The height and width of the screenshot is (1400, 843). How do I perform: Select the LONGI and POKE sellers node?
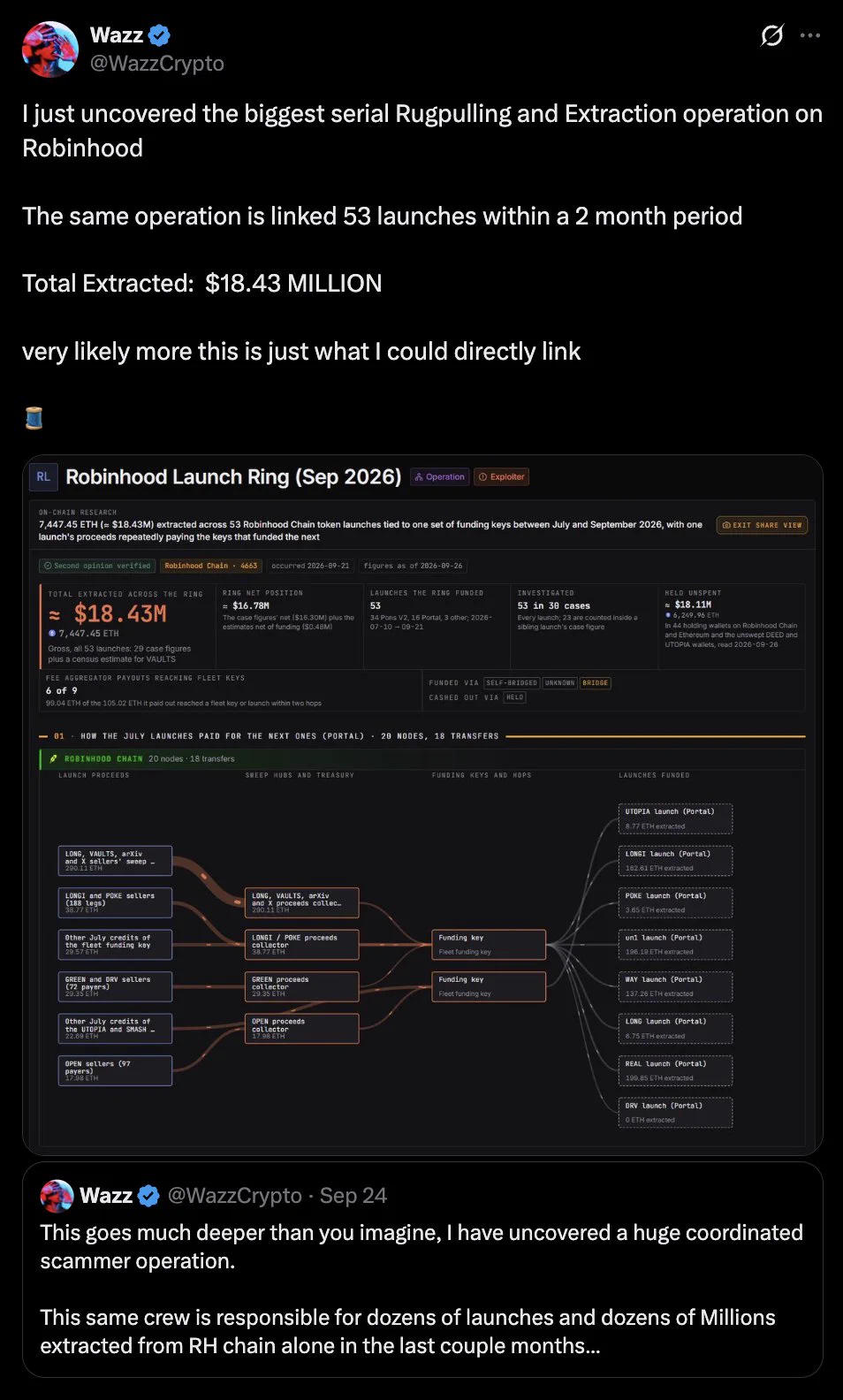coord(116,902)
